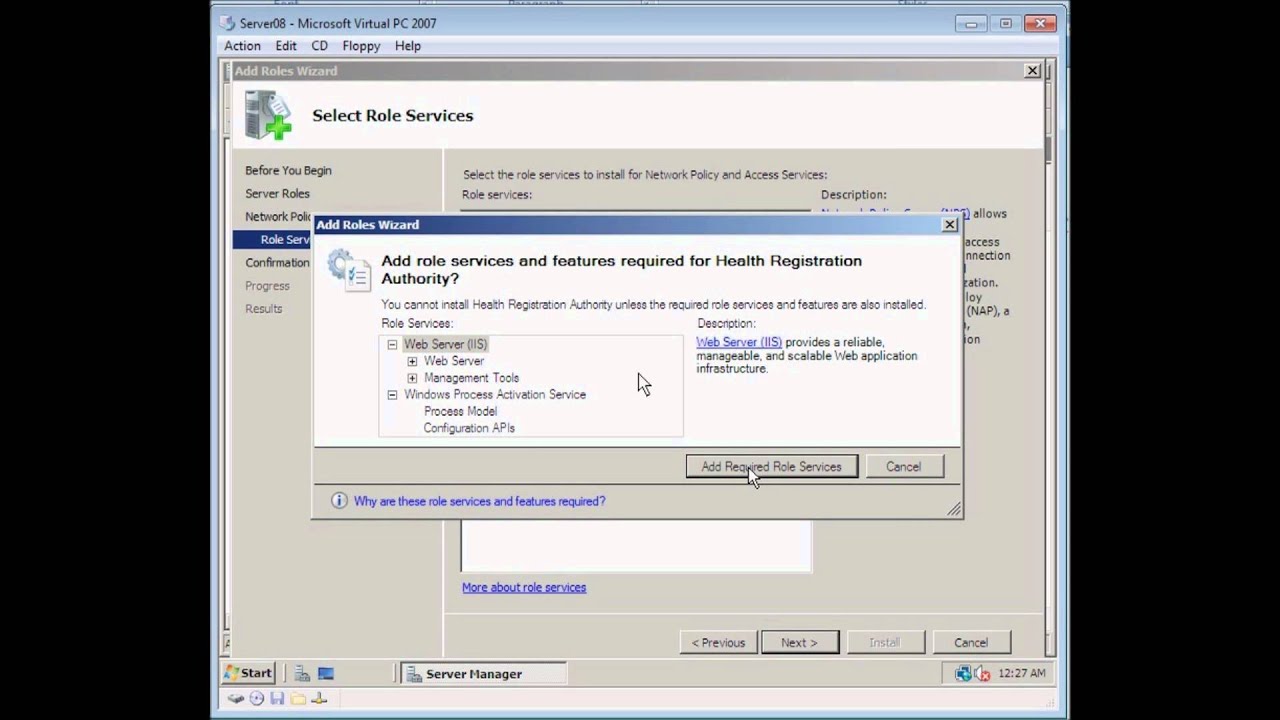The width and height of the screenshot is (1280, 720).
Task: Expand the Web Server subnode
Action: coord(412,361)
